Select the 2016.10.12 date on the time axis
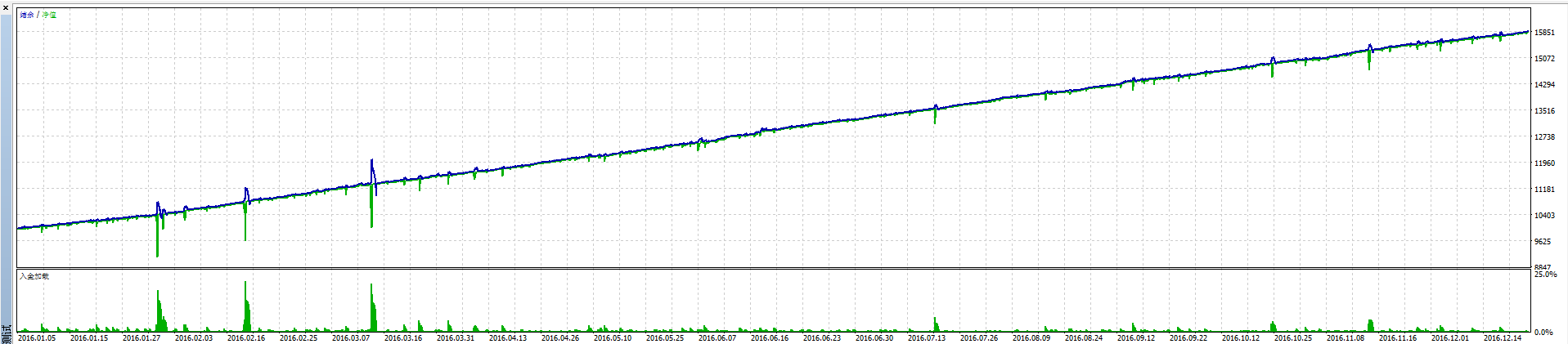The height and width of the screenshot is (344, 1568). pos(1241,338)
